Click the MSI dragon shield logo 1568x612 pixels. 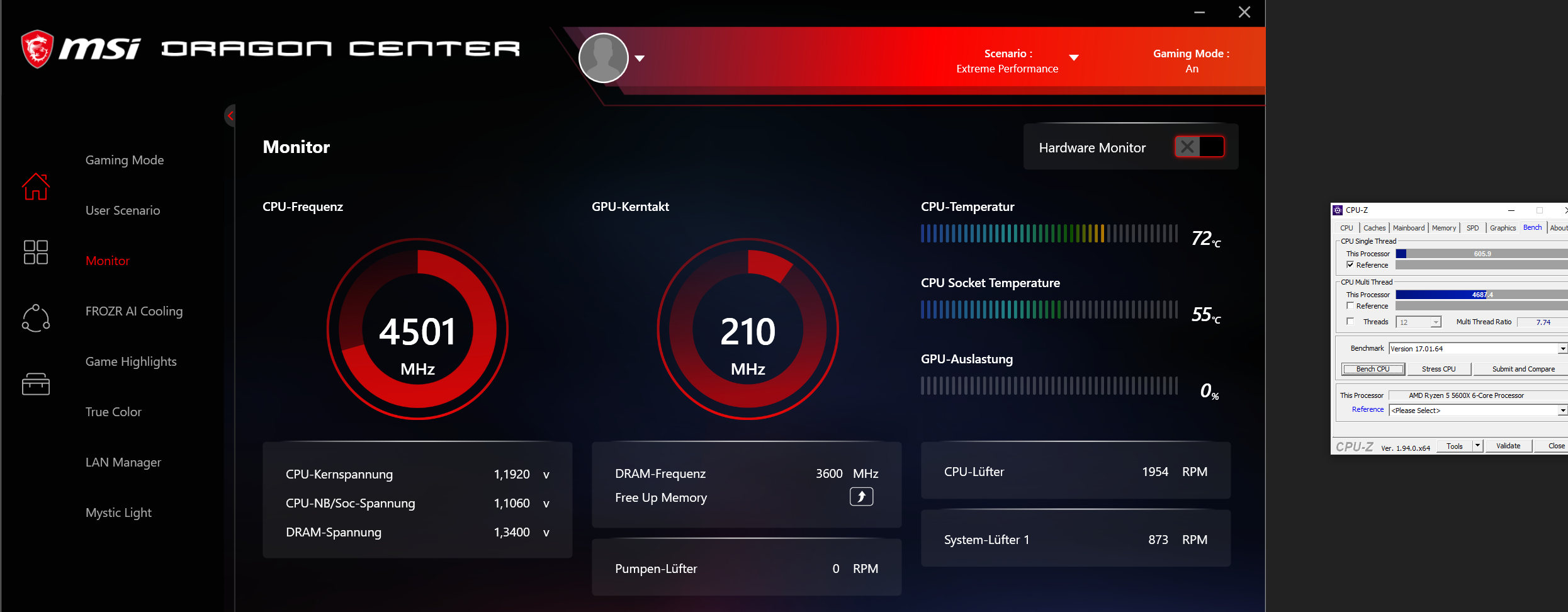coord(37,48)
